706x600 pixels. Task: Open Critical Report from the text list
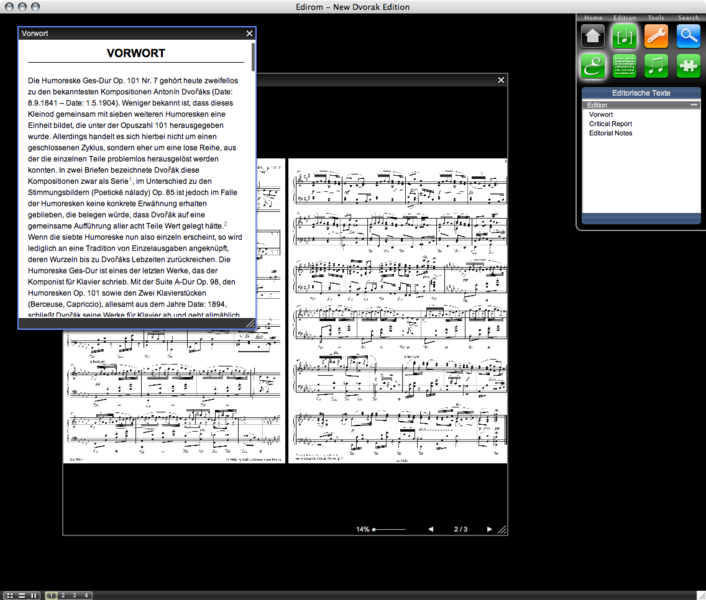click(610, 124)
